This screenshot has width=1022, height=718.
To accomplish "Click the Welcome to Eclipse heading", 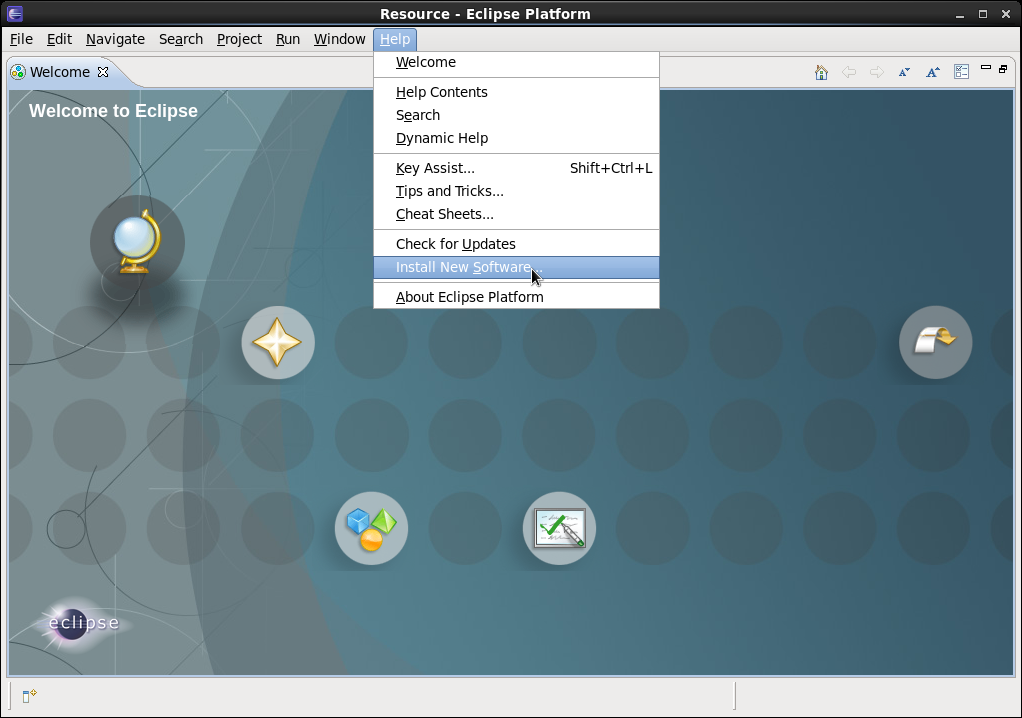I will [113, 111].
